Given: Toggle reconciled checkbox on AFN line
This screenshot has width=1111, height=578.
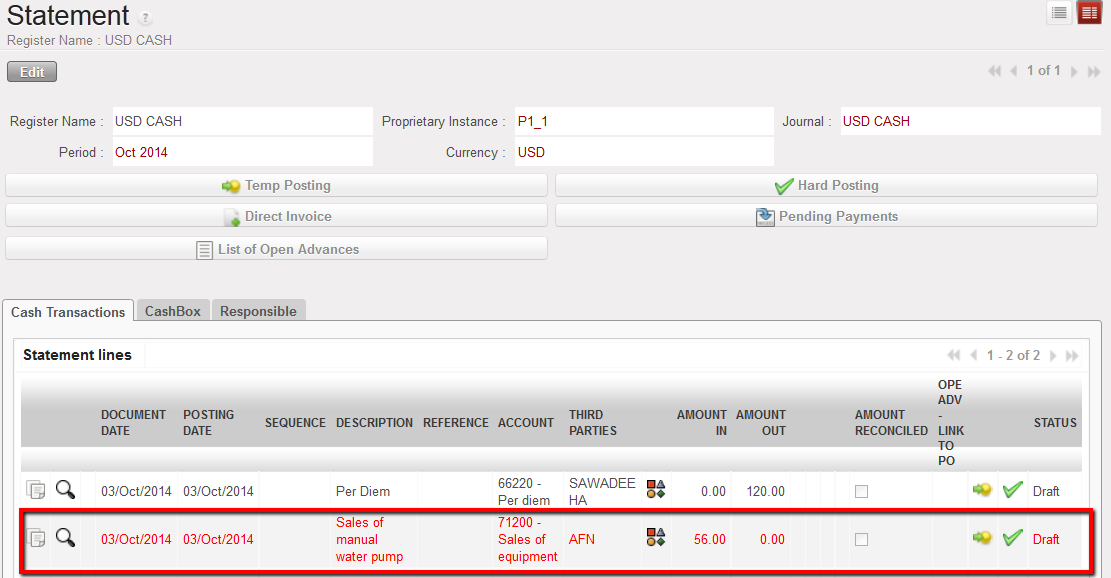Looking at the screenshot, I should coord(861,539).
